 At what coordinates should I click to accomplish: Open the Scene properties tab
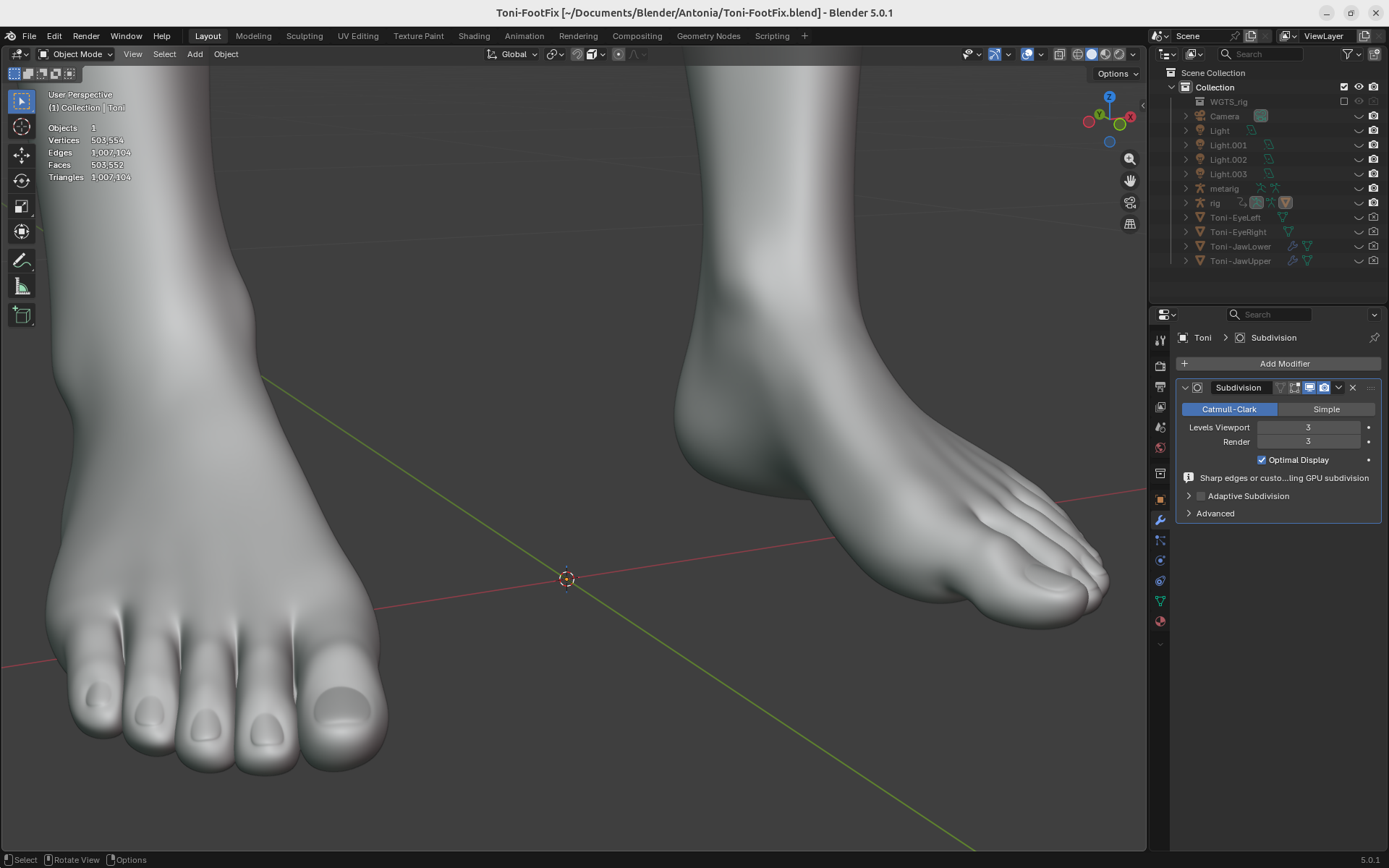pyautogui.click(x=1160, y=427)
